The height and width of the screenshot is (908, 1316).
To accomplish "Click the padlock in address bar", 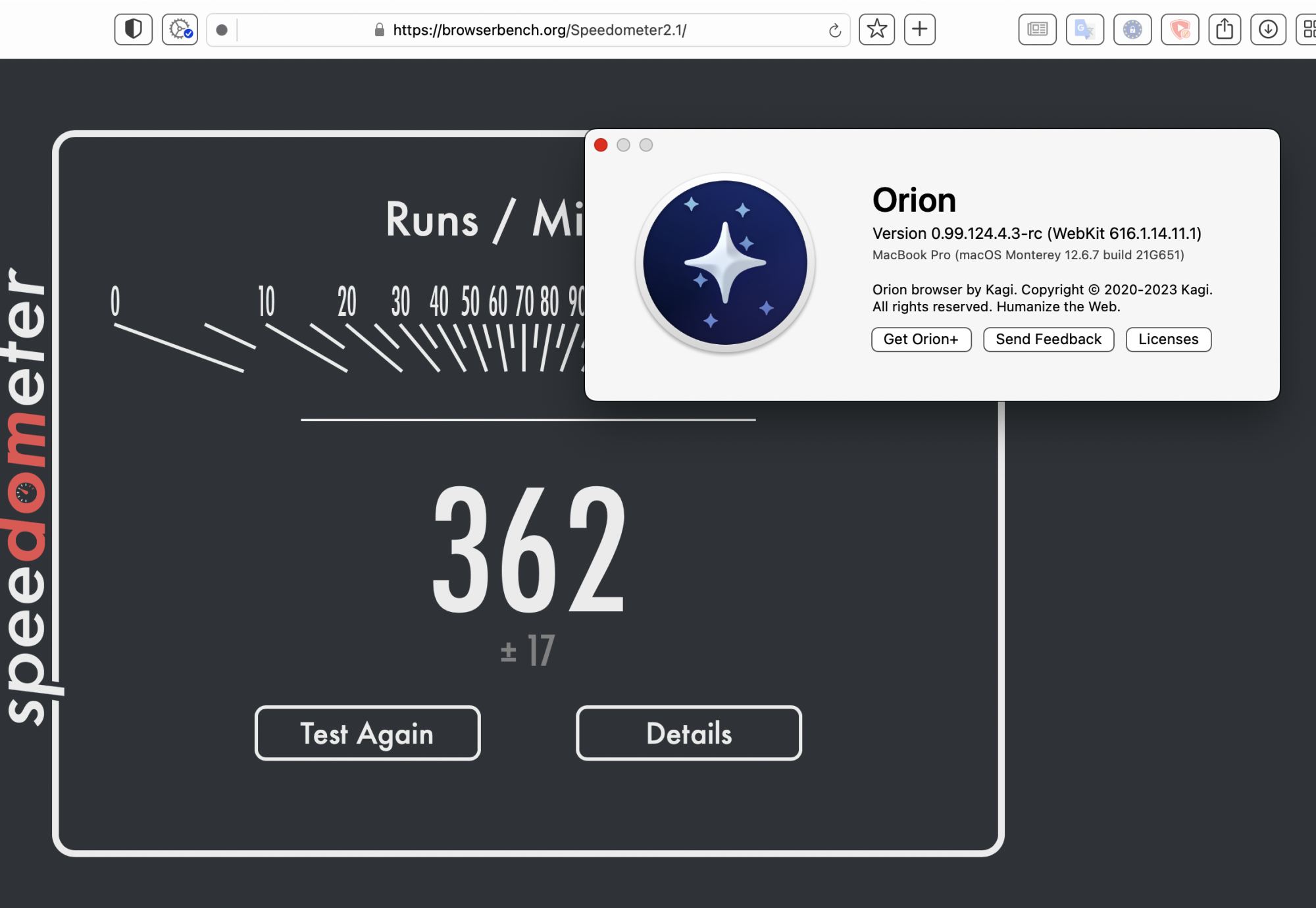I will (x=379, y=30).
